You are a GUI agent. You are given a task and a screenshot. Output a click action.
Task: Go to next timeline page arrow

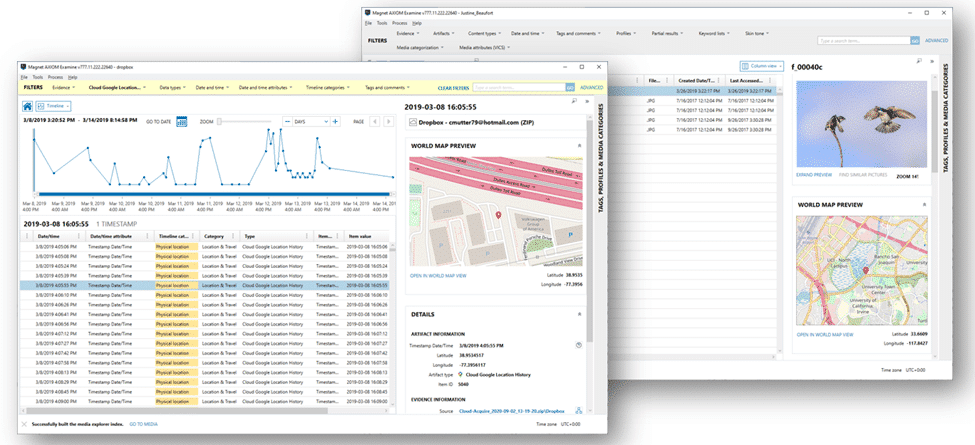coord(387,122)
